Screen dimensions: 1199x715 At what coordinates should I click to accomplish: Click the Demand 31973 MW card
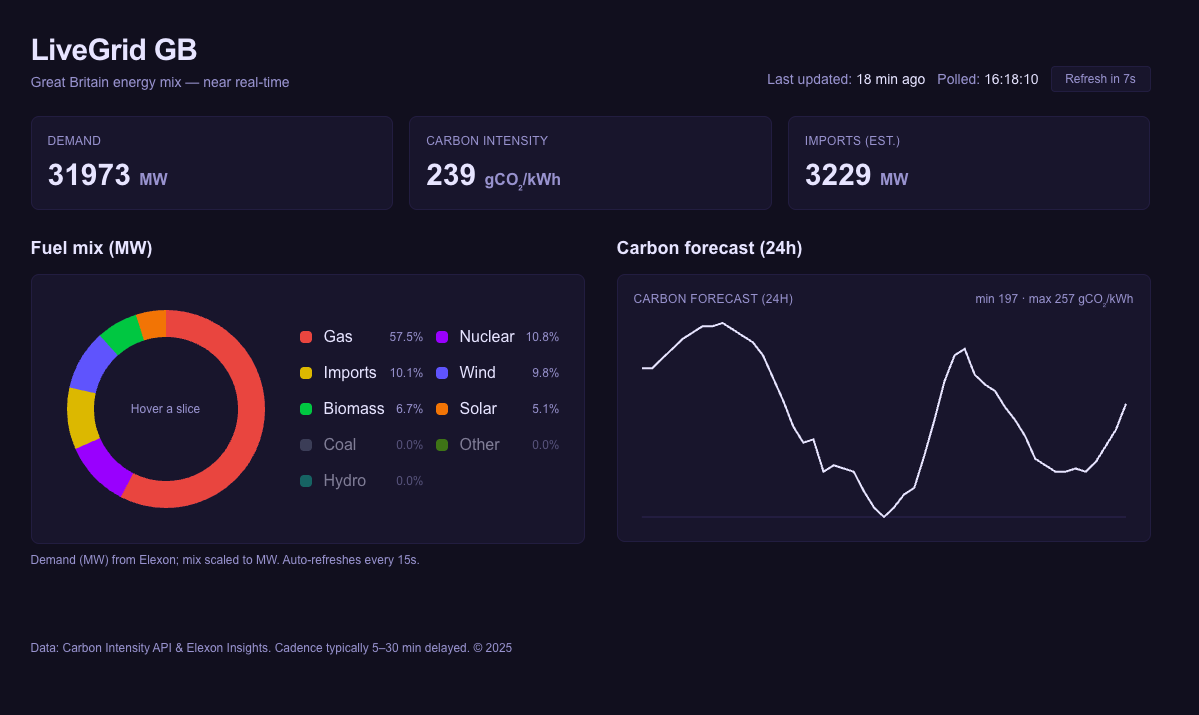(211, 163)
